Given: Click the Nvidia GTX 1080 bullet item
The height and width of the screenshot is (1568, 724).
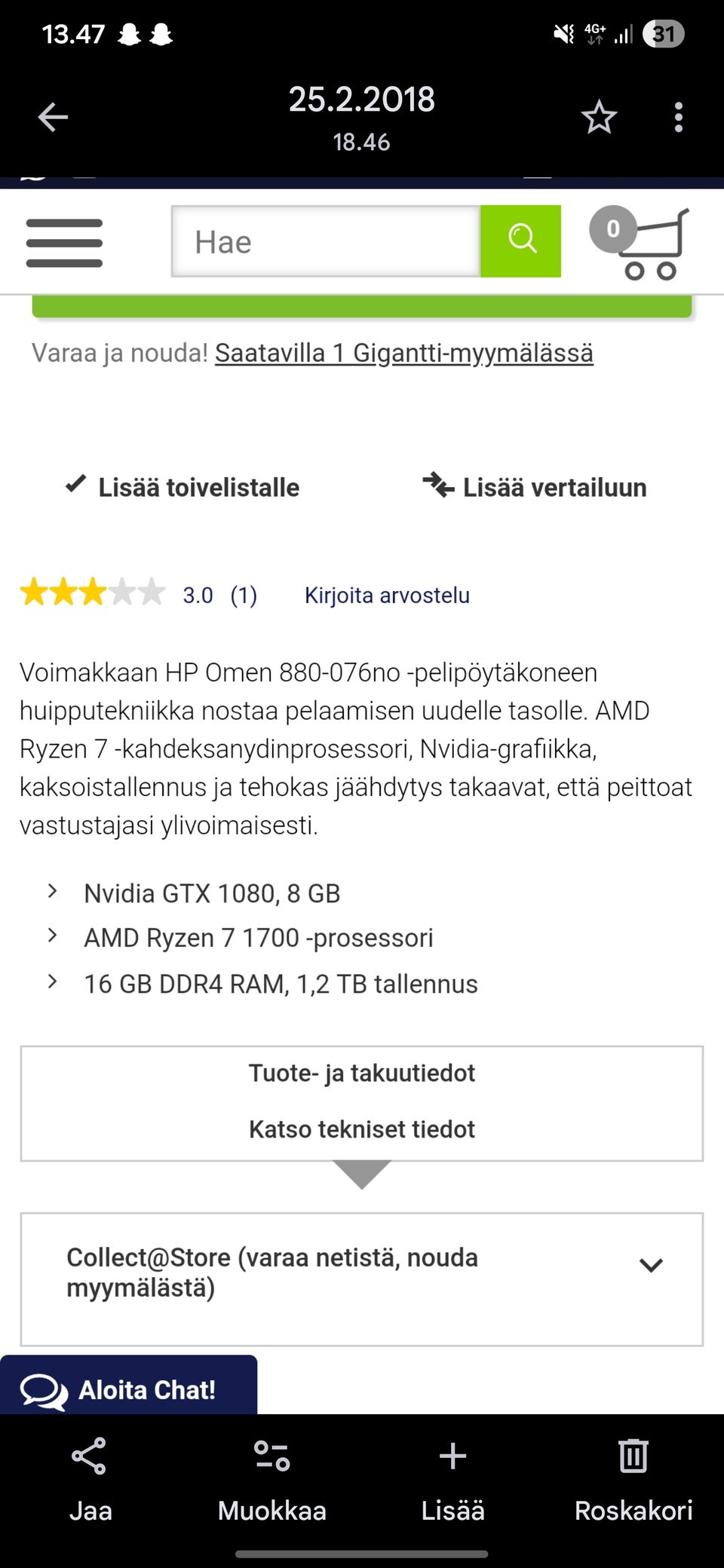Looking at the screenshot, I should 212,893.
